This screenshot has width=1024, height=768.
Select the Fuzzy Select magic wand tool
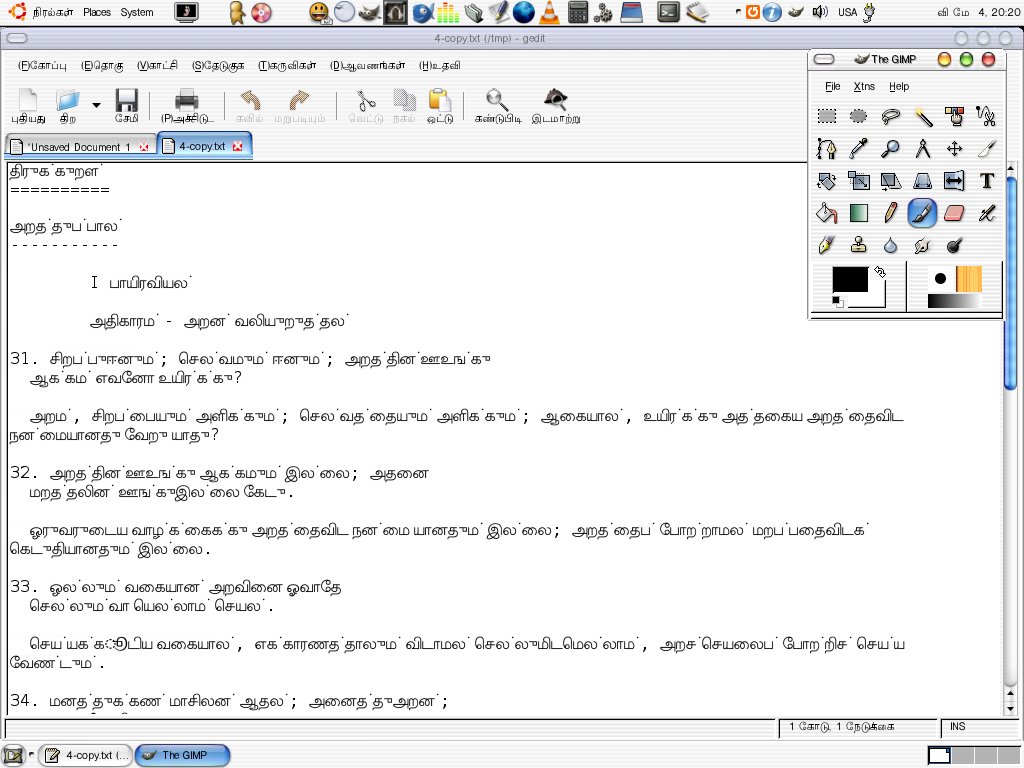[x=923, y=117]
